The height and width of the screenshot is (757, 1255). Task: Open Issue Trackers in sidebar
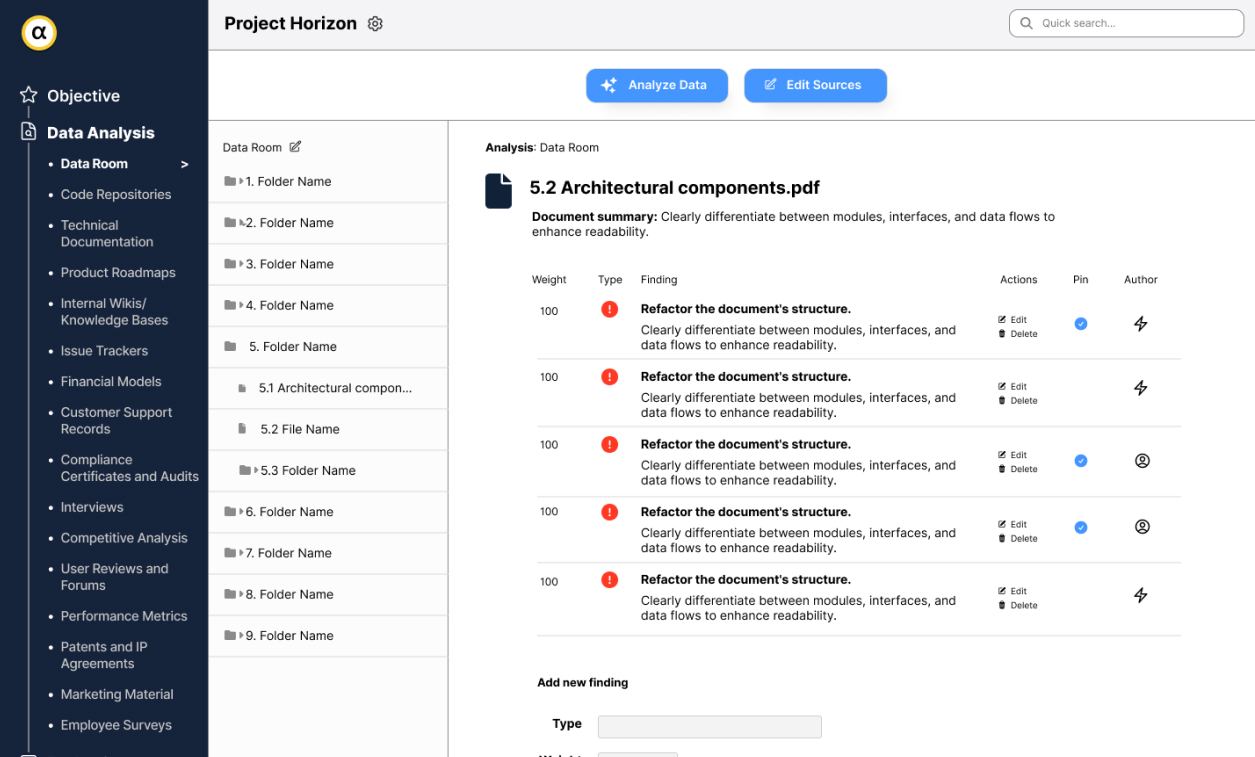tap(104, 351)
